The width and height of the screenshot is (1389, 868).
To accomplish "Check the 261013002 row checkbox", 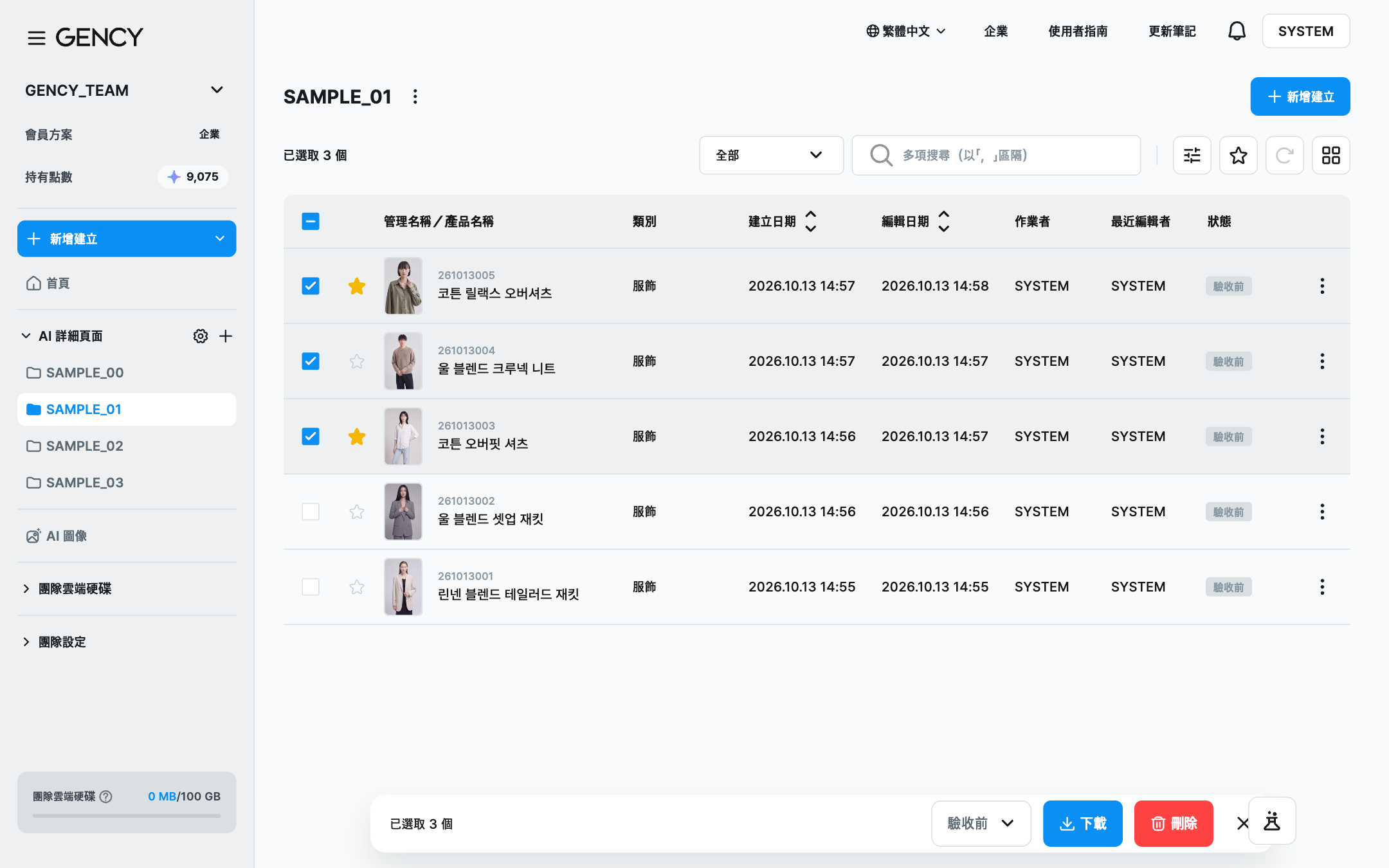I will click(x=311, y=512).
